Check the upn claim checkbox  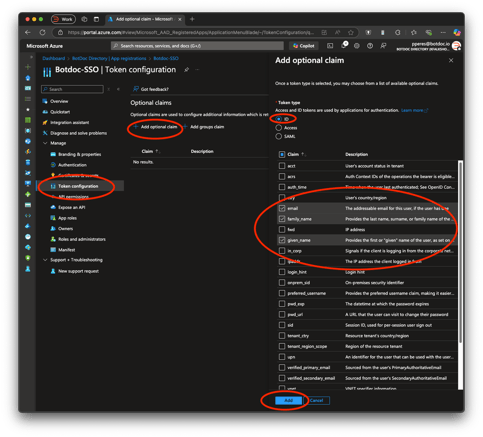[282, 357]
